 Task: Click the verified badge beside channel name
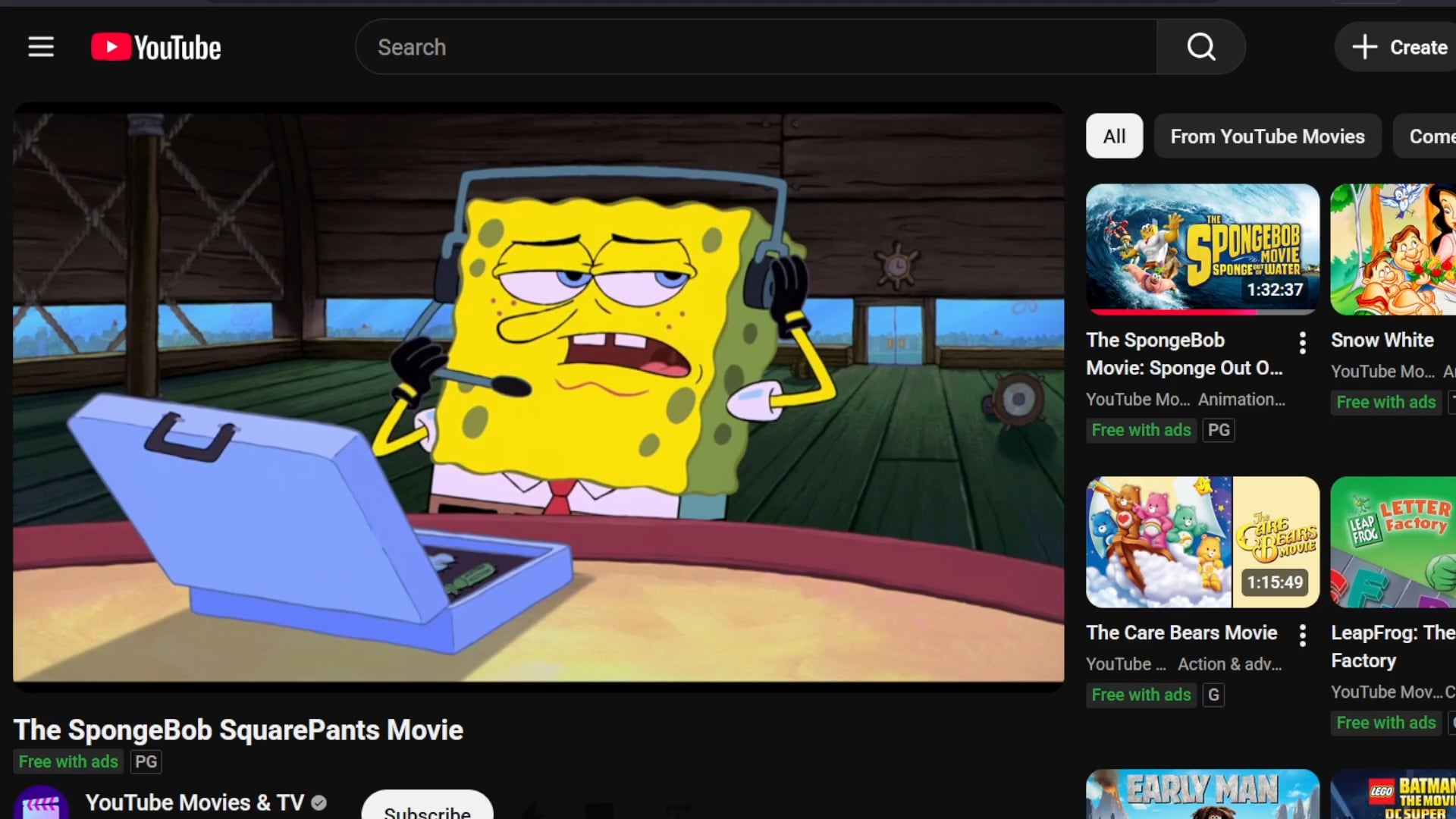(x=319, y=802)
